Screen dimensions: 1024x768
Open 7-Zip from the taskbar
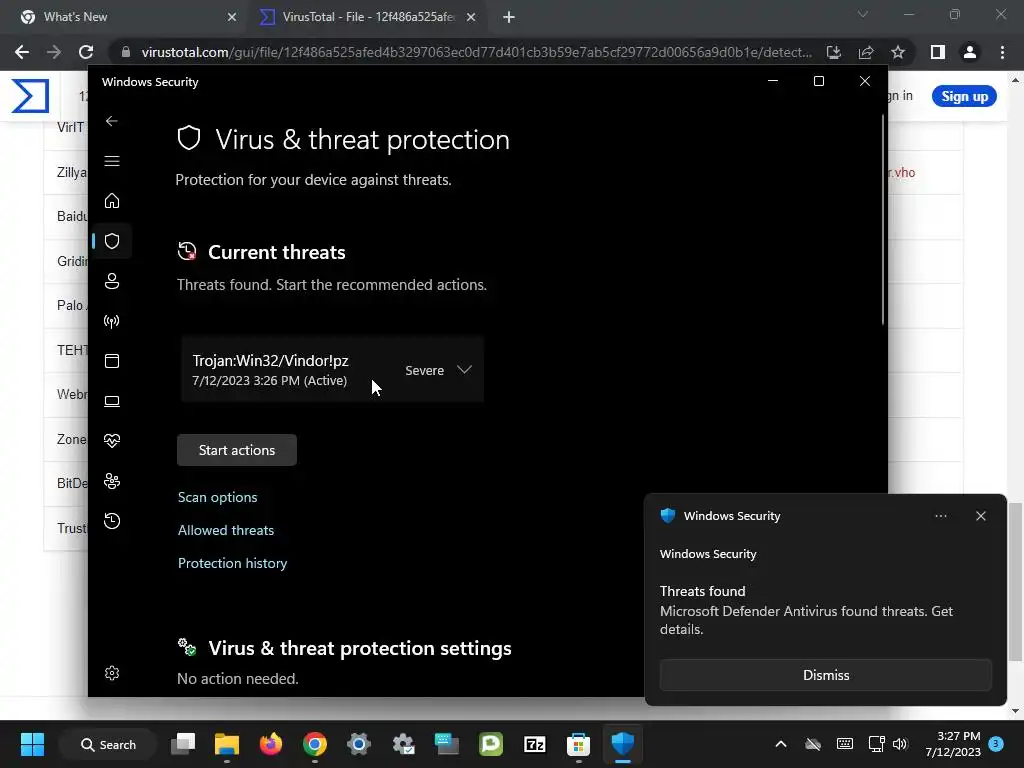pos(534,744)
